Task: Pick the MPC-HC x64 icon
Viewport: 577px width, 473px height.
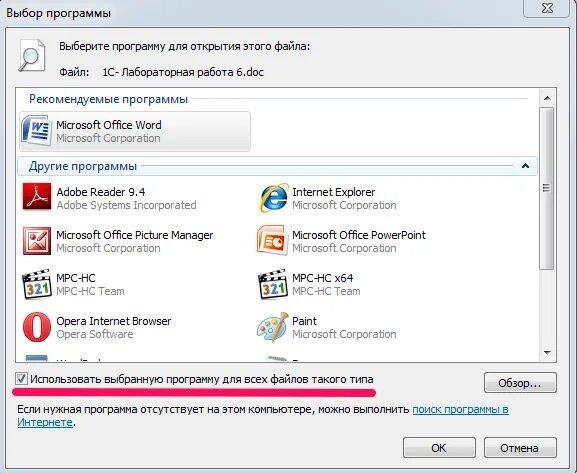Action: pyautogui.click(x=273, y=284)
